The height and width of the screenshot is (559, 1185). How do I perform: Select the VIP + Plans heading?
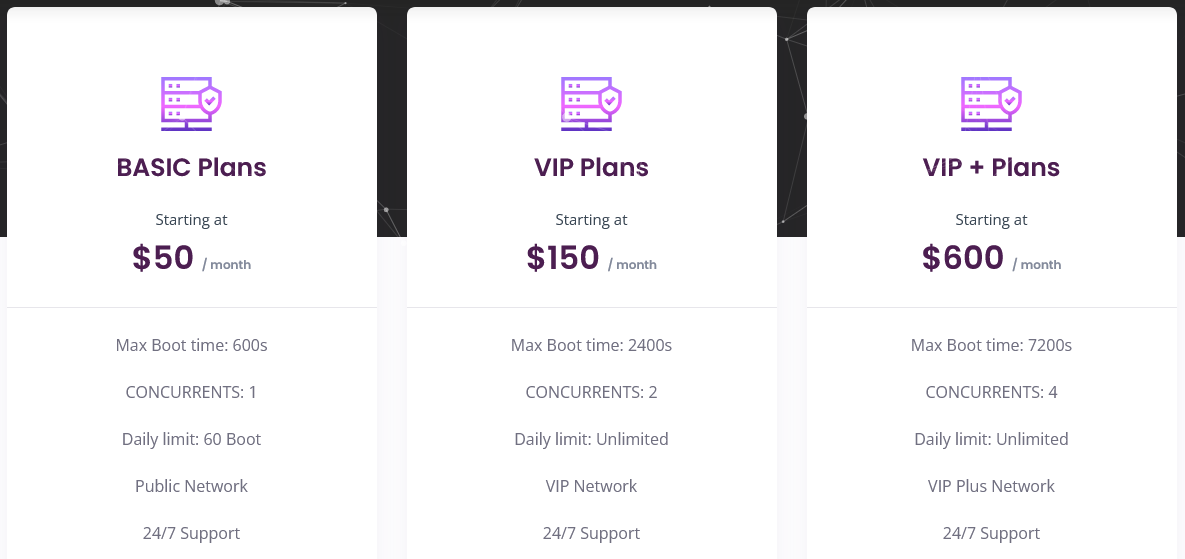coord(991,167)
